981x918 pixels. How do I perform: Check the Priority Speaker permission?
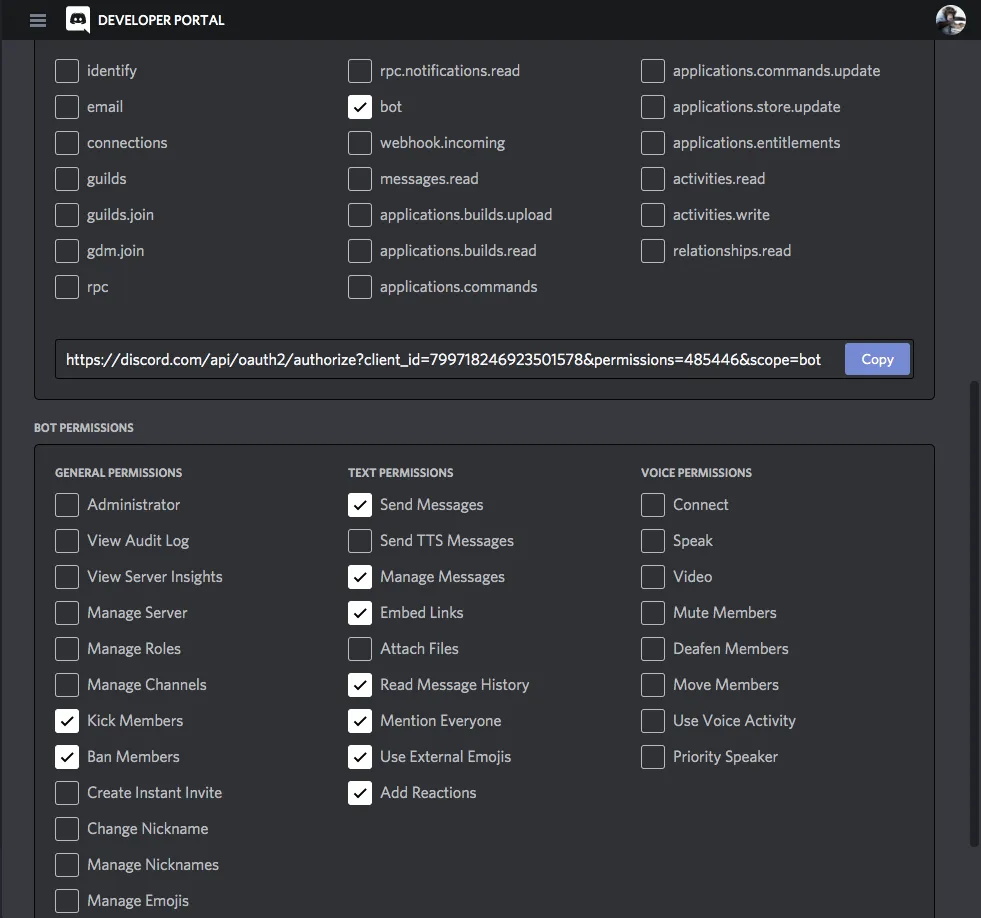pyautogui.click(x=652, y=756)
